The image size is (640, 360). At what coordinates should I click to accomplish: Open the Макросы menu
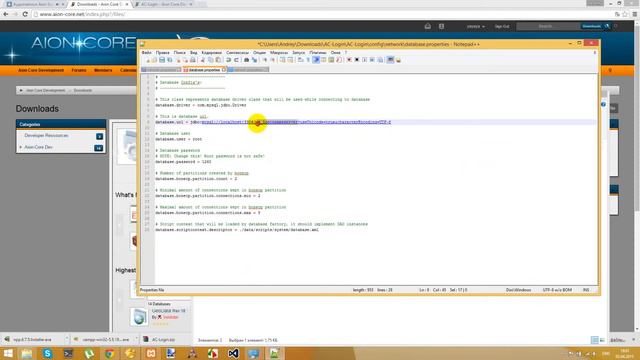279,53
